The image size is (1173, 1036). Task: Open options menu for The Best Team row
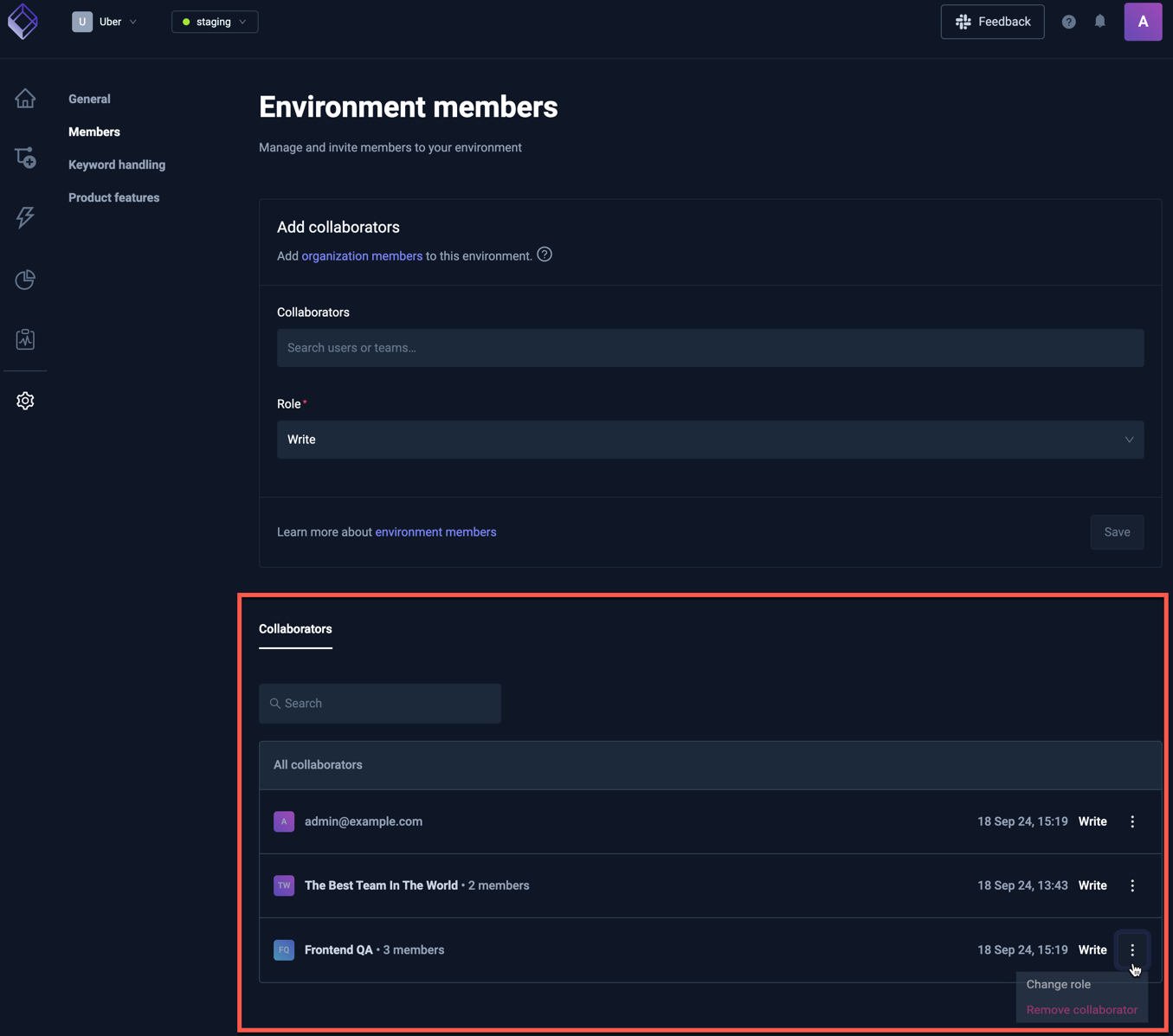point(1132,885)
